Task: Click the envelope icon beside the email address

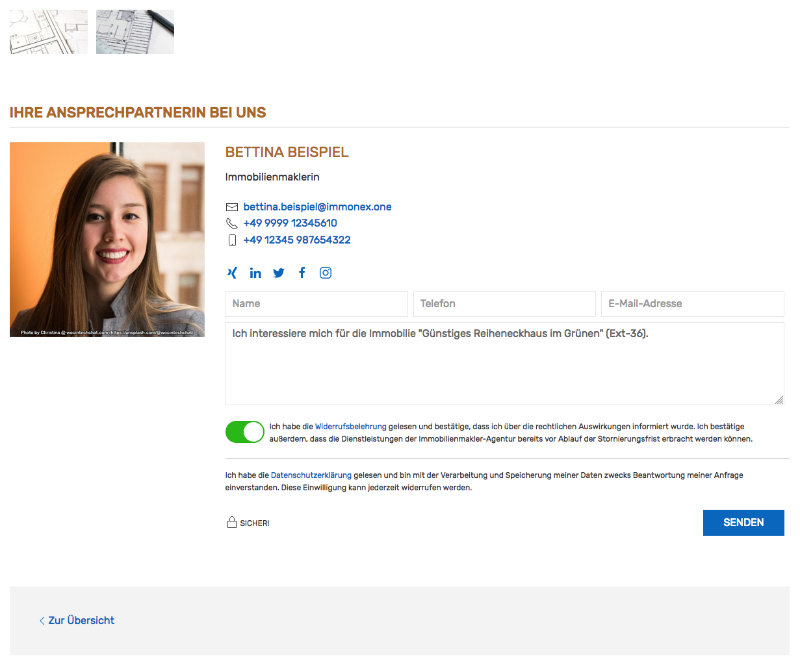Action: click(x=232, y=207)
